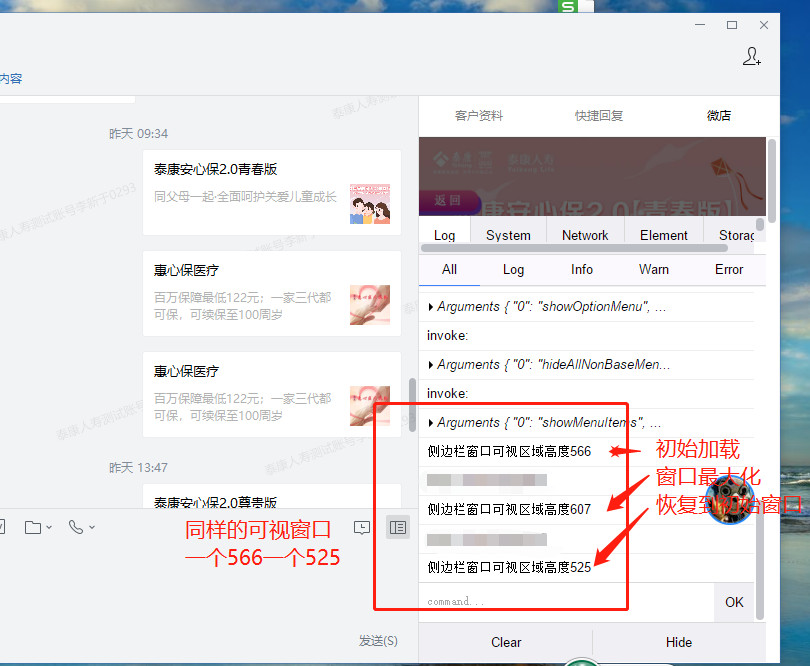This screenshot has width=810, height=666.
Task: Select the Warn log filter
Action: pos(653,270)
